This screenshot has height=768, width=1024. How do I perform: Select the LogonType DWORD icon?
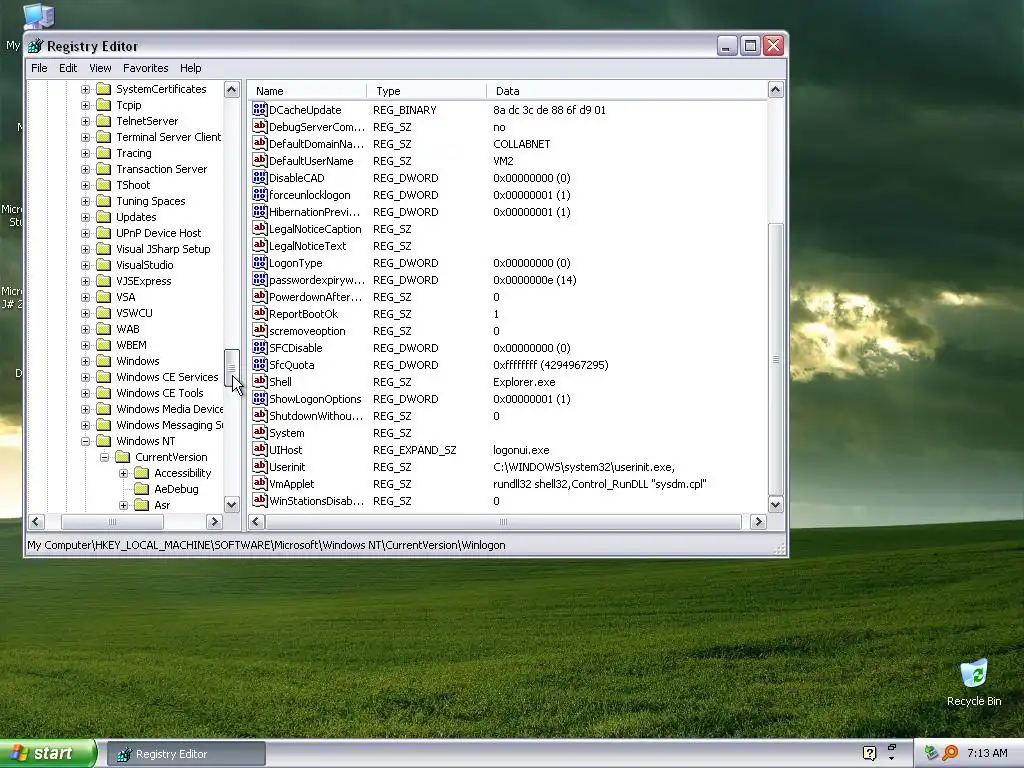pyautogui.click(x=259, y=263)
